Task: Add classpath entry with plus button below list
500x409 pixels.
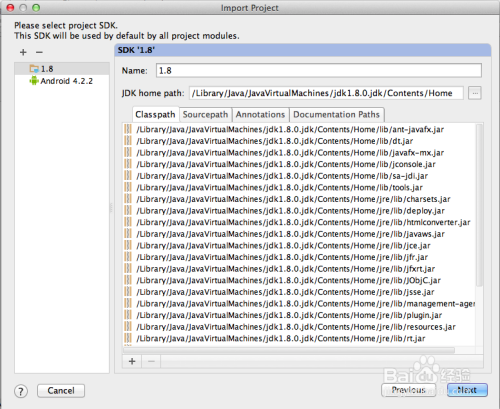Action: [132, 361]
